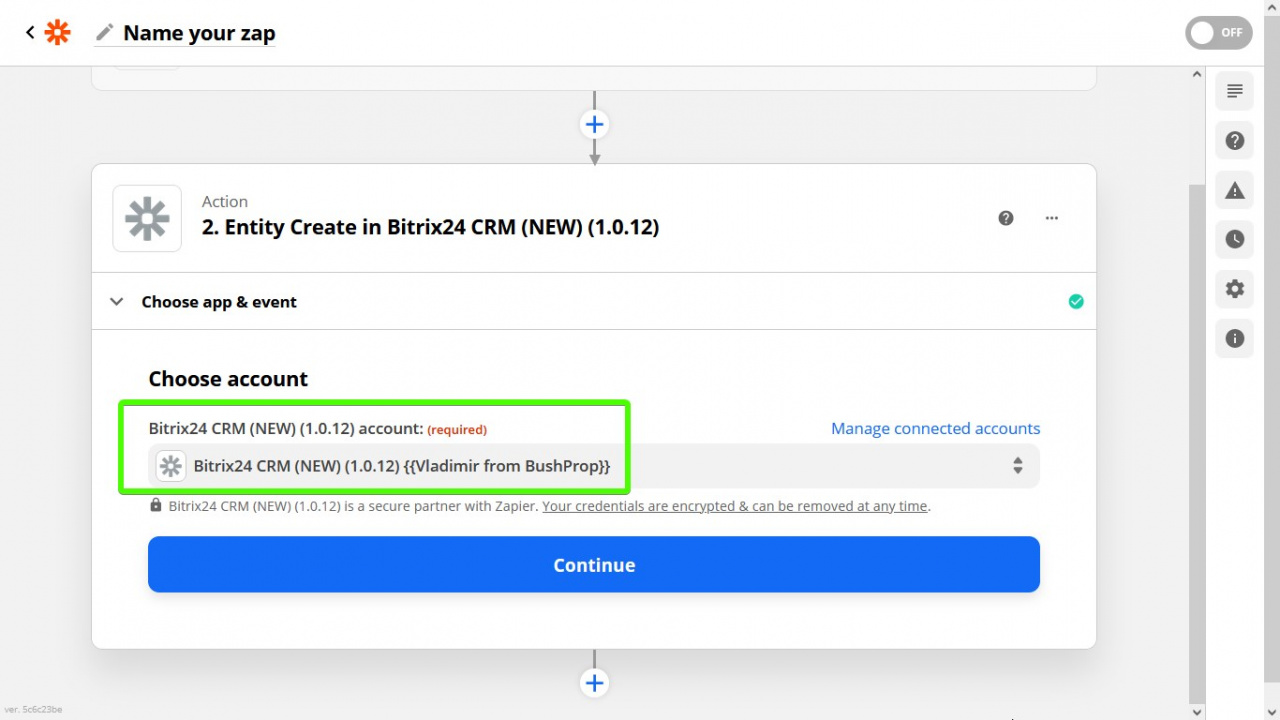Open the info sidebar icon
The width and height of the screenshot is (1280, 720).
tap(1235, 338)
